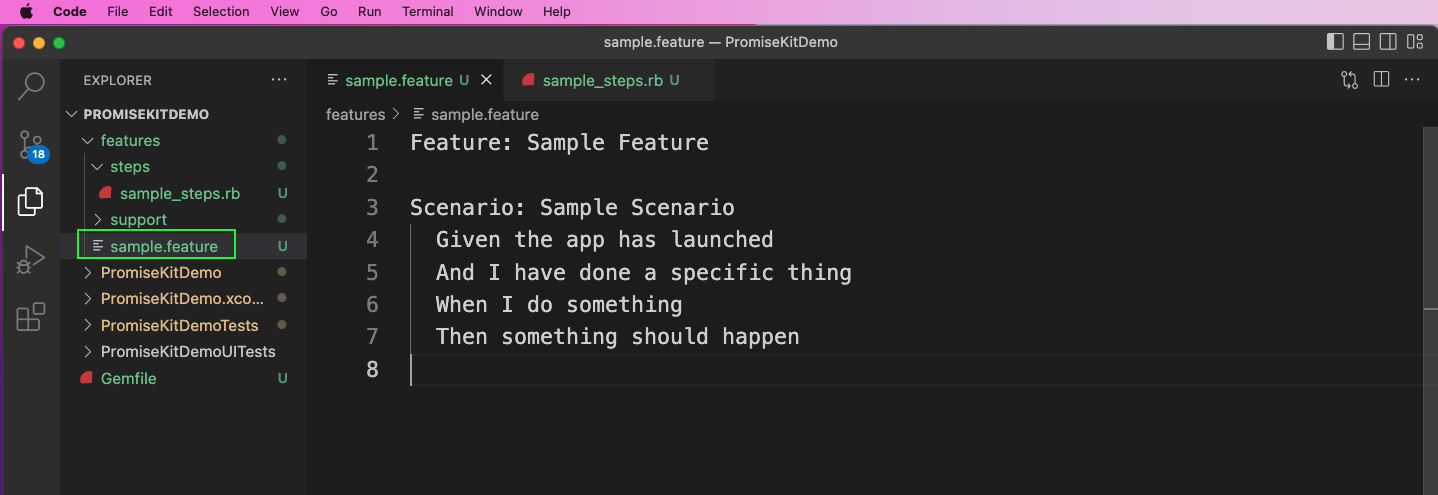
Task: Open Run and Debug view
Action: 31,260
